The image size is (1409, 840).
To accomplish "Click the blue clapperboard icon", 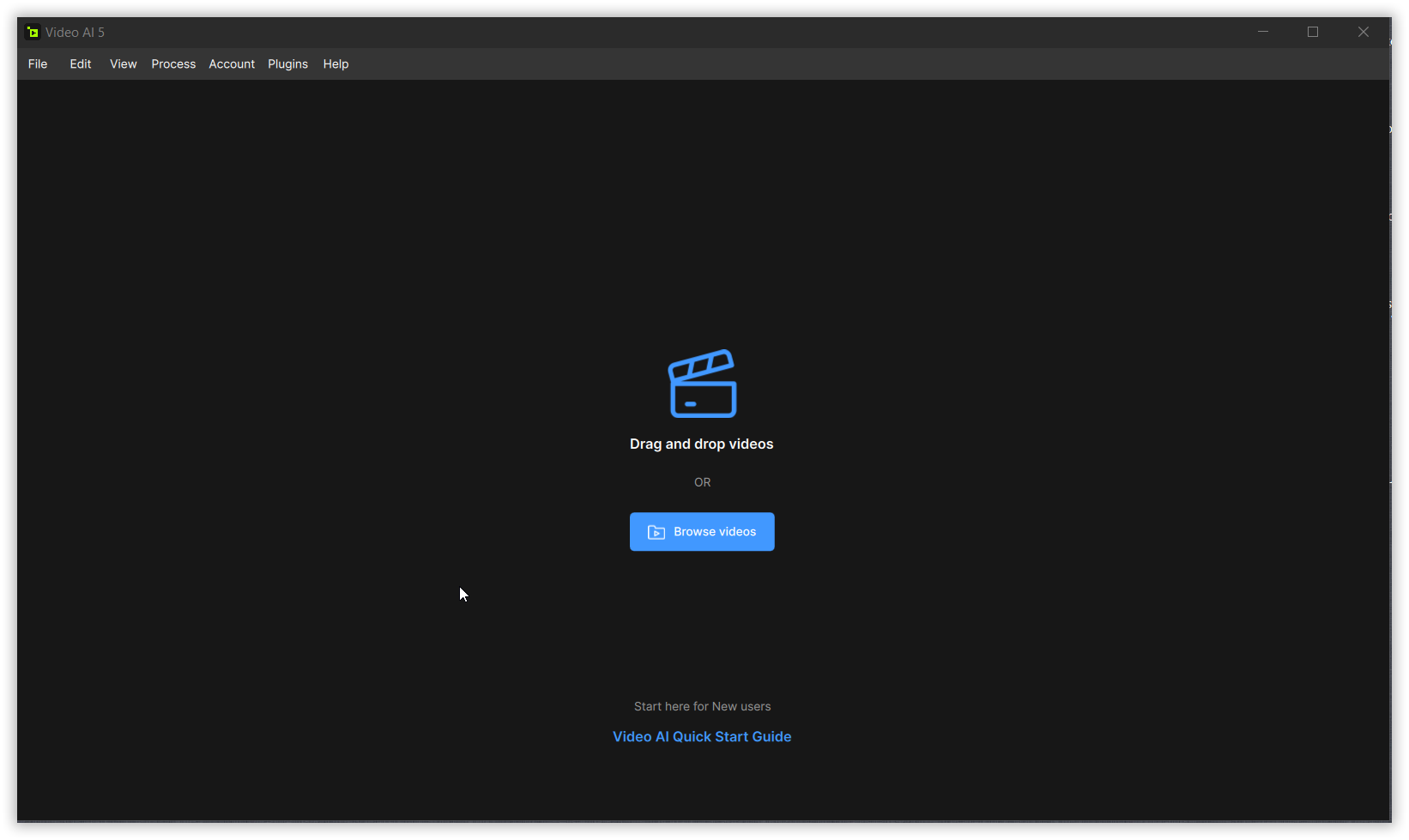I will pos(703,384).
